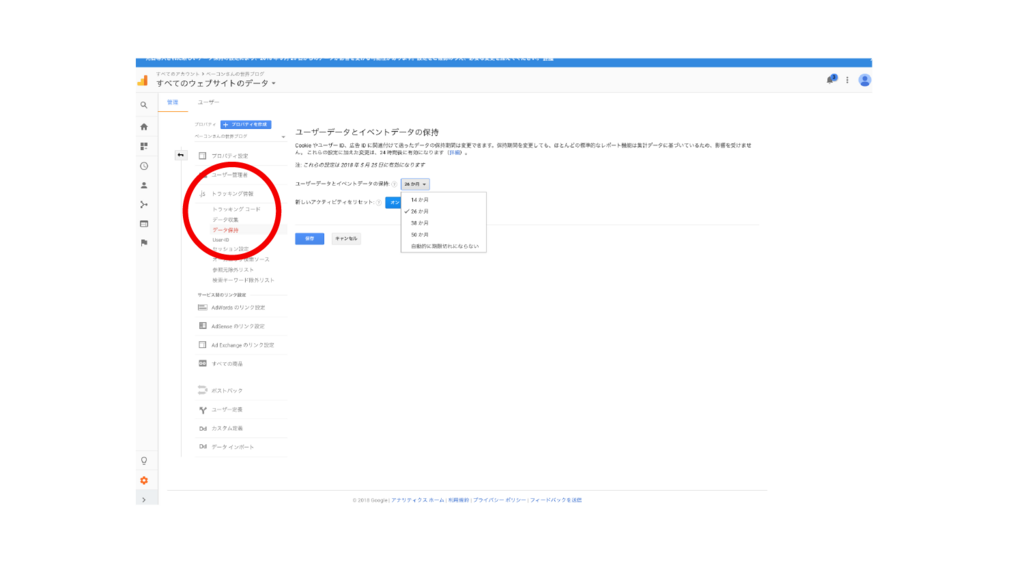Open Customization dashboards icon in sidebar

pyautogui.click(x=144, y=146)
